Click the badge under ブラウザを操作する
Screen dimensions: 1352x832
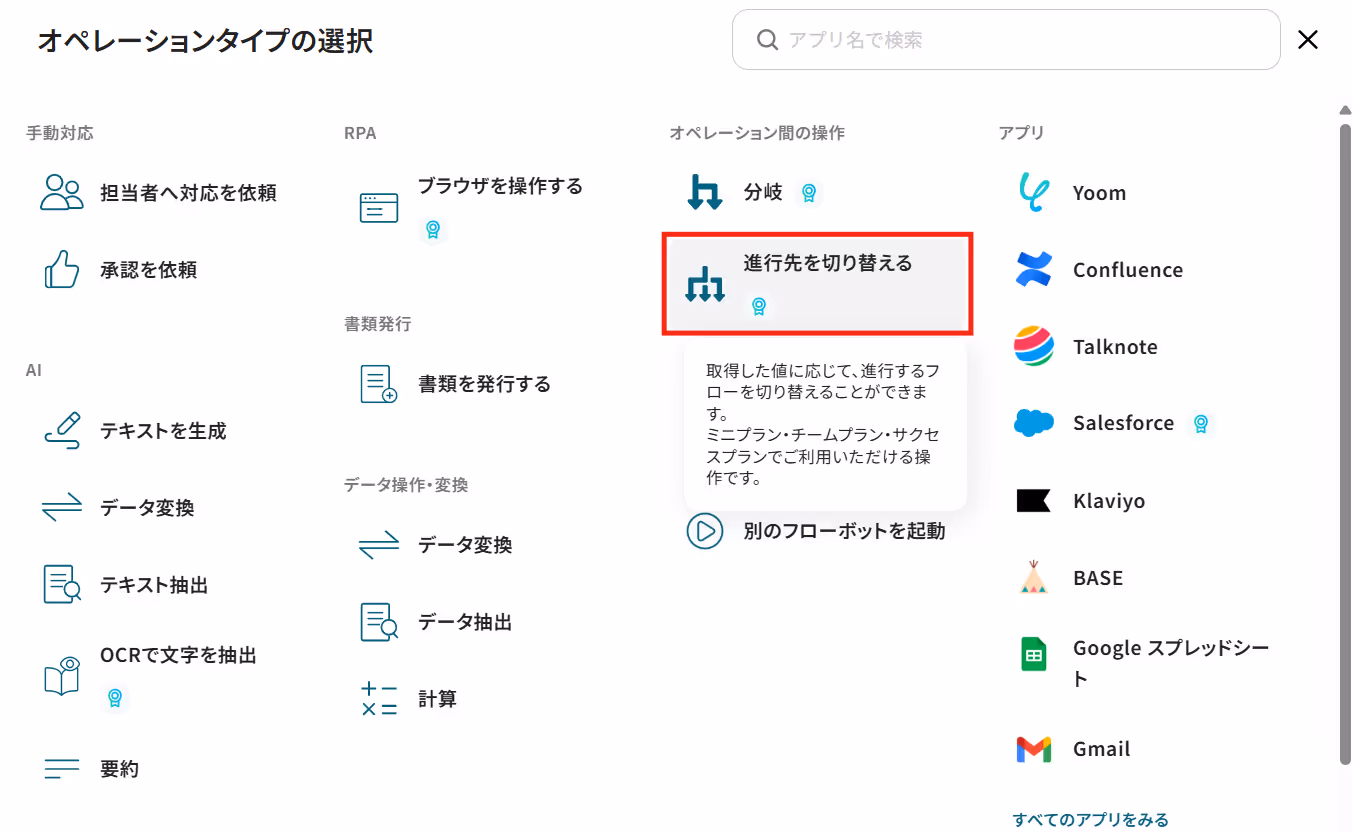tap(433, 229)
